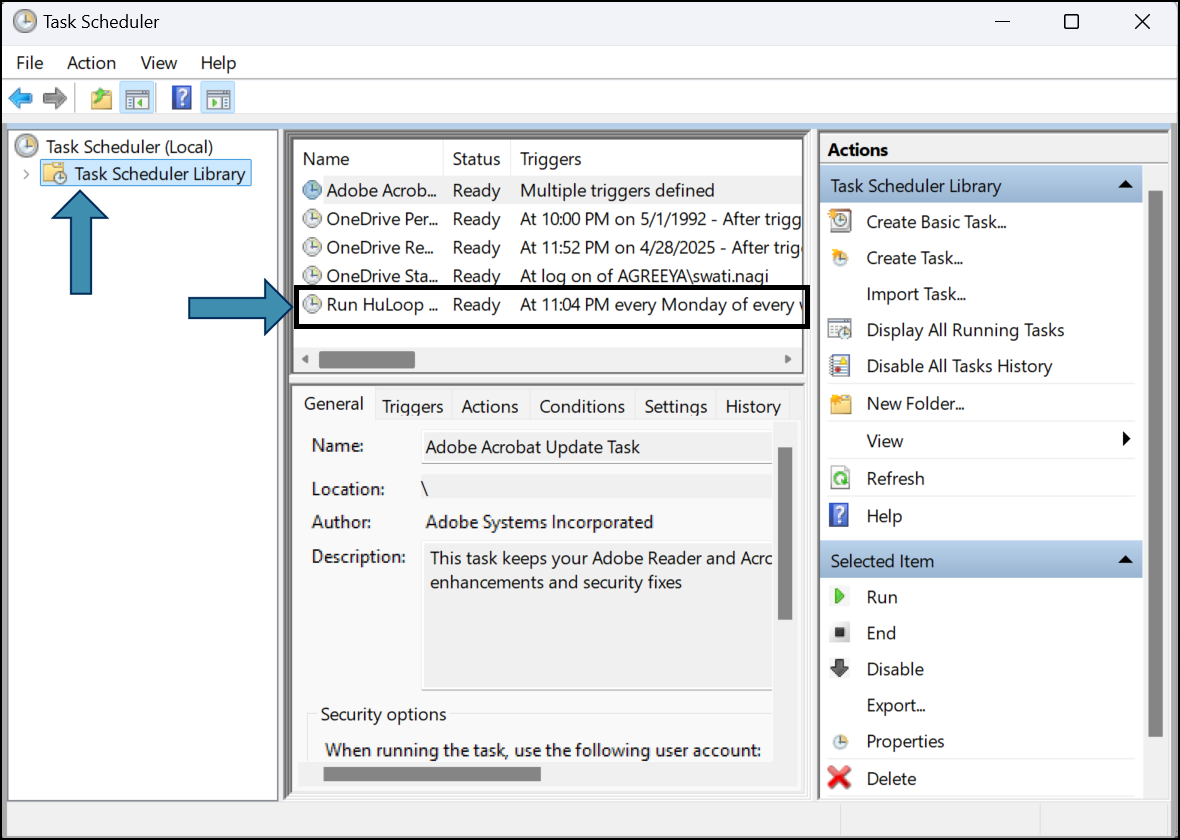Toggle the Show/Hide Action Pane toolbar icon
1180x840 pixels.
[x=217, y=98]
